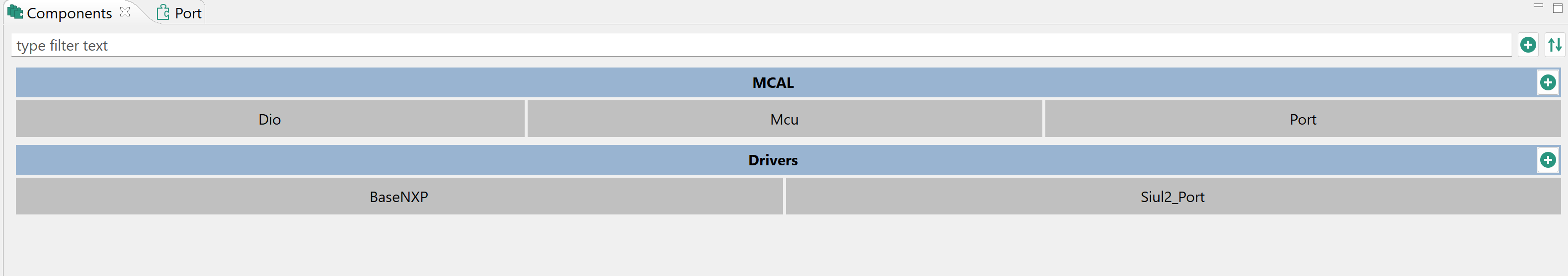This screenshot has width=1568, height=276.
Task: Close the Components tab
Action: tap(125, 12)
